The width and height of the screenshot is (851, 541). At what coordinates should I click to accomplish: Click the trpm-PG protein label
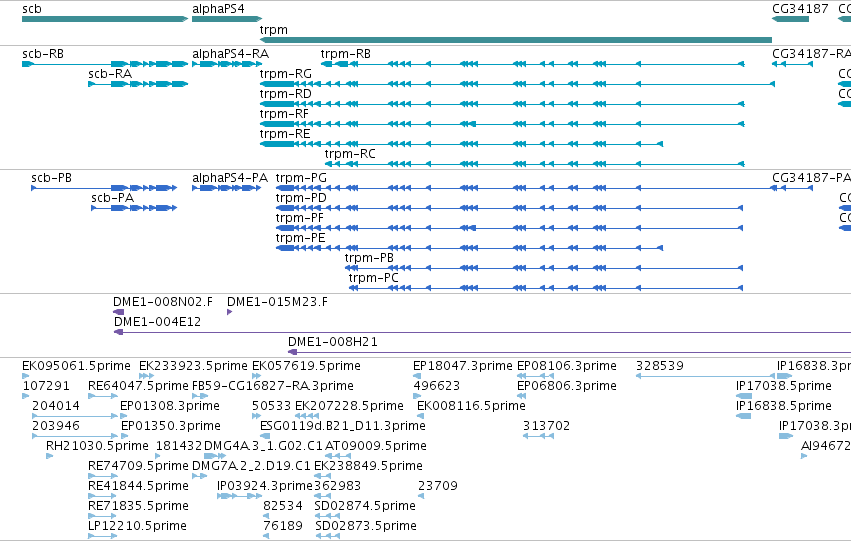point(301,178)
